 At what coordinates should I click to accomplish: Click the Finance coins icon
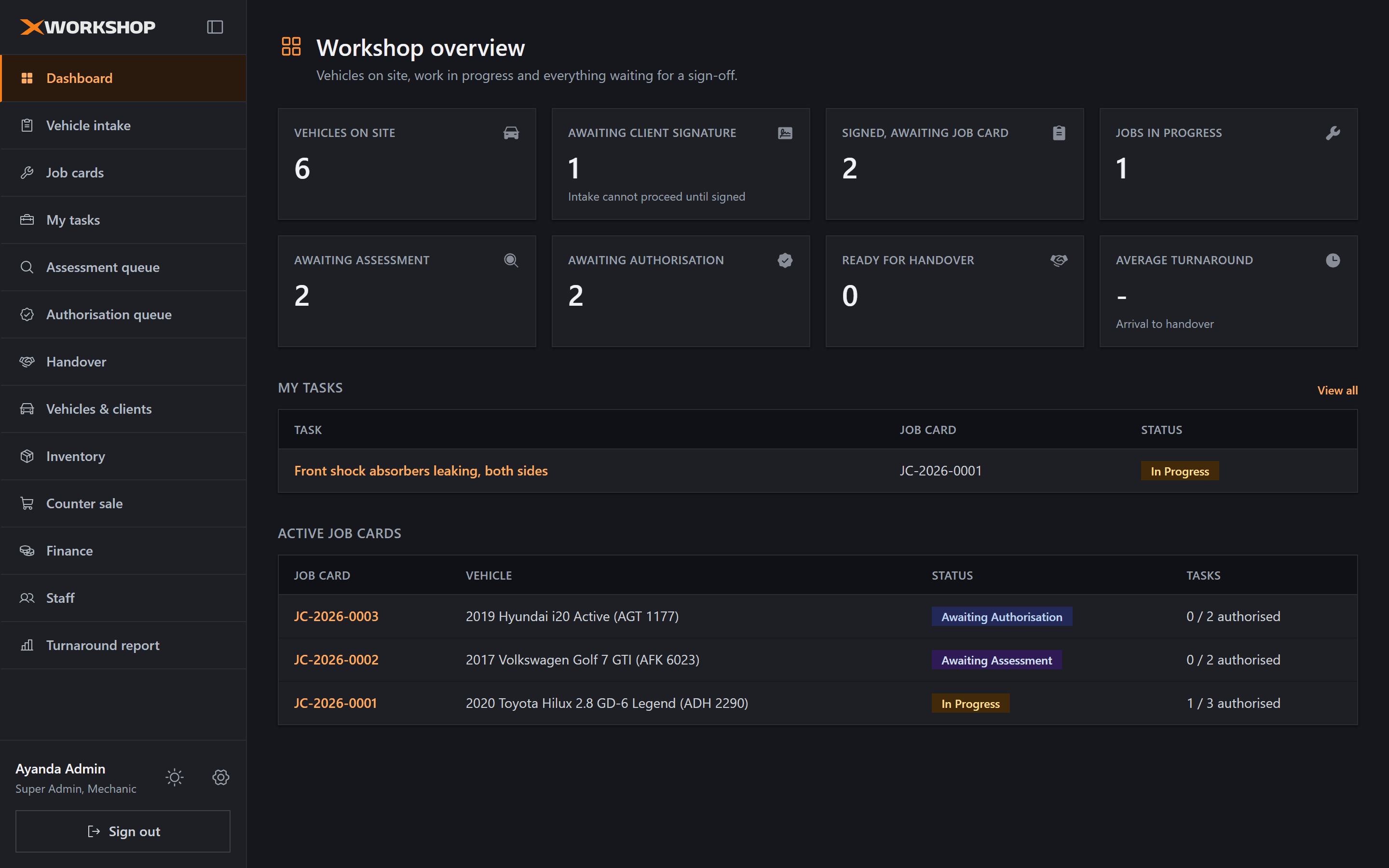(x=27, y=551)
